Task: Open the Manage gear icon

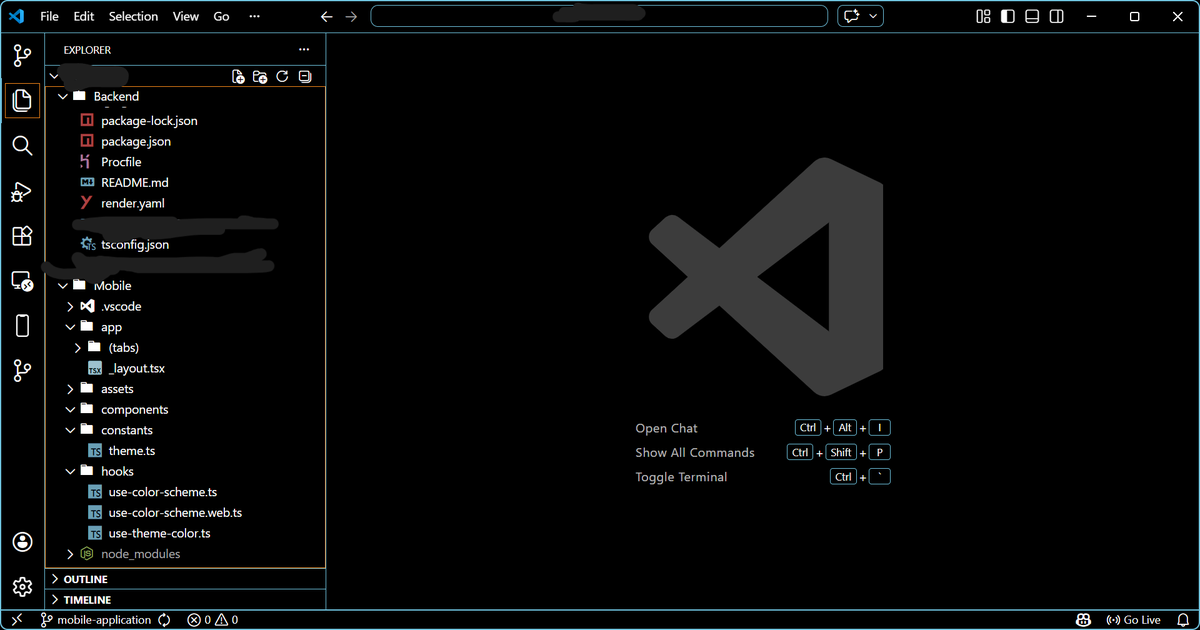Action: (x=22, y=587)
